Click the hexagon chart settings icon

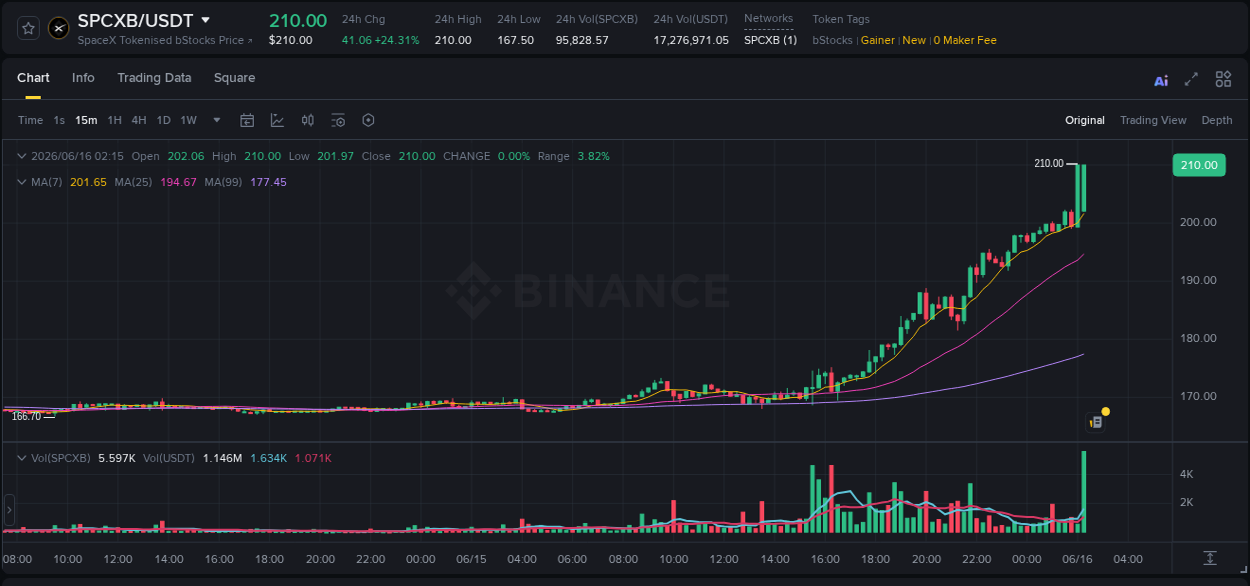[368, 120]
